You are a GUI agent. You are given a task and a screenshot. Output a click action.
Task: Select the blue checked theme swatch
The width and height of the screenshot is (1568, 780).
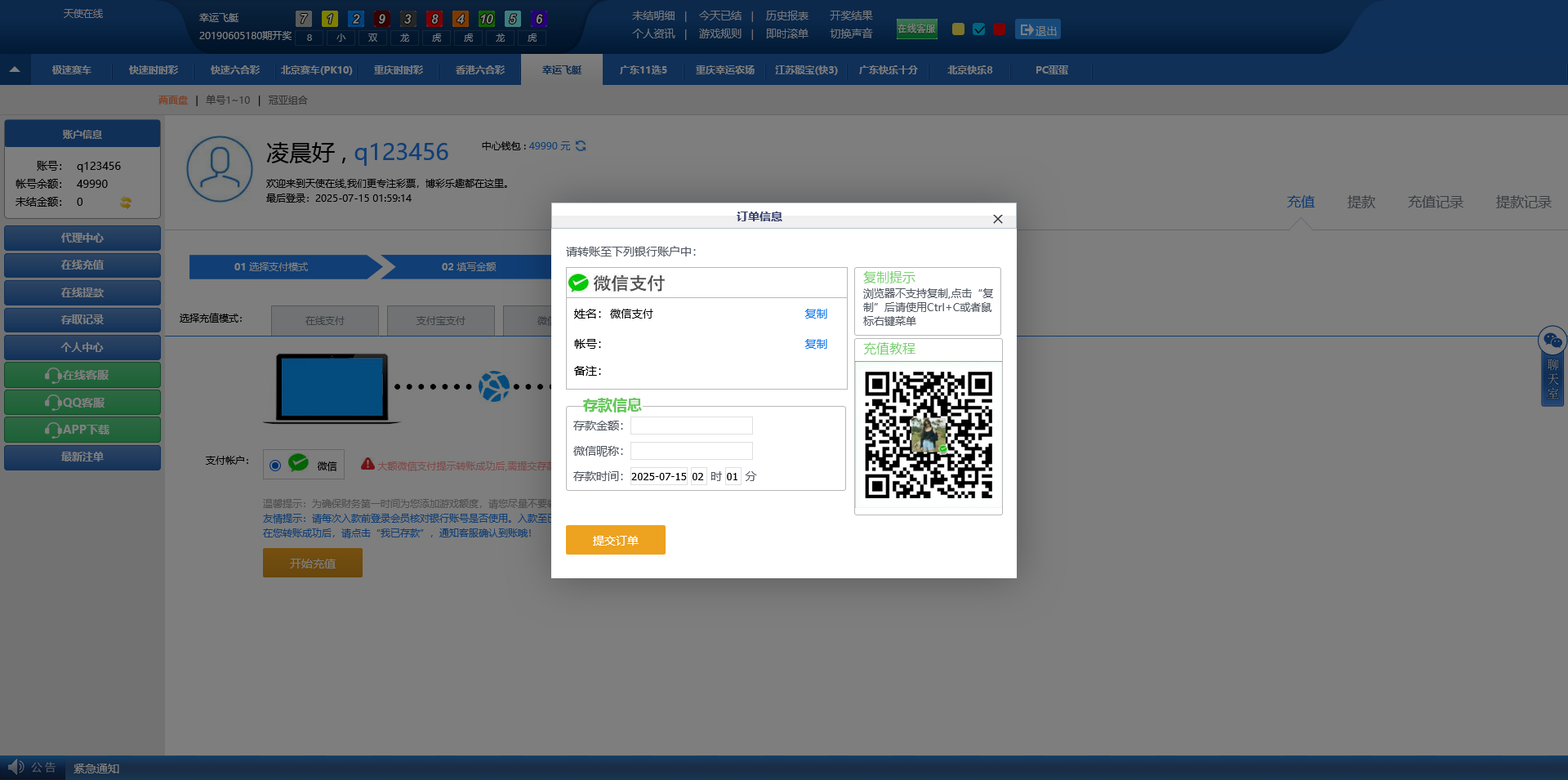coord(978,29)
